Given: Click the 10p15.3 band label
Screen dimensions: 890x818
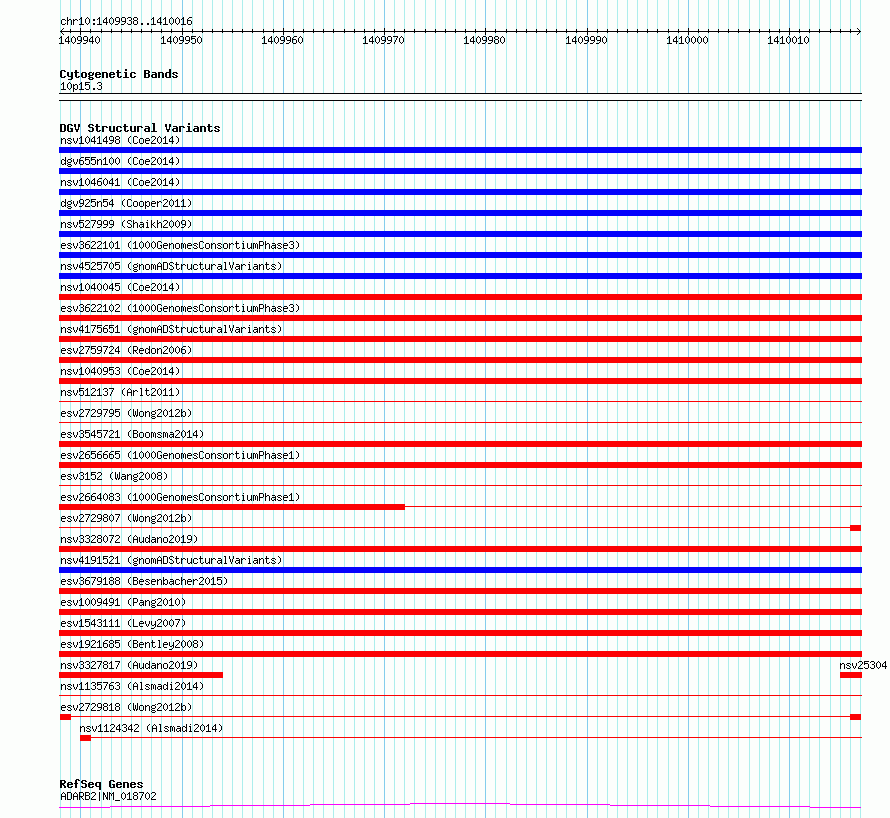Looking at the screenshot, I should pos(81,86).
